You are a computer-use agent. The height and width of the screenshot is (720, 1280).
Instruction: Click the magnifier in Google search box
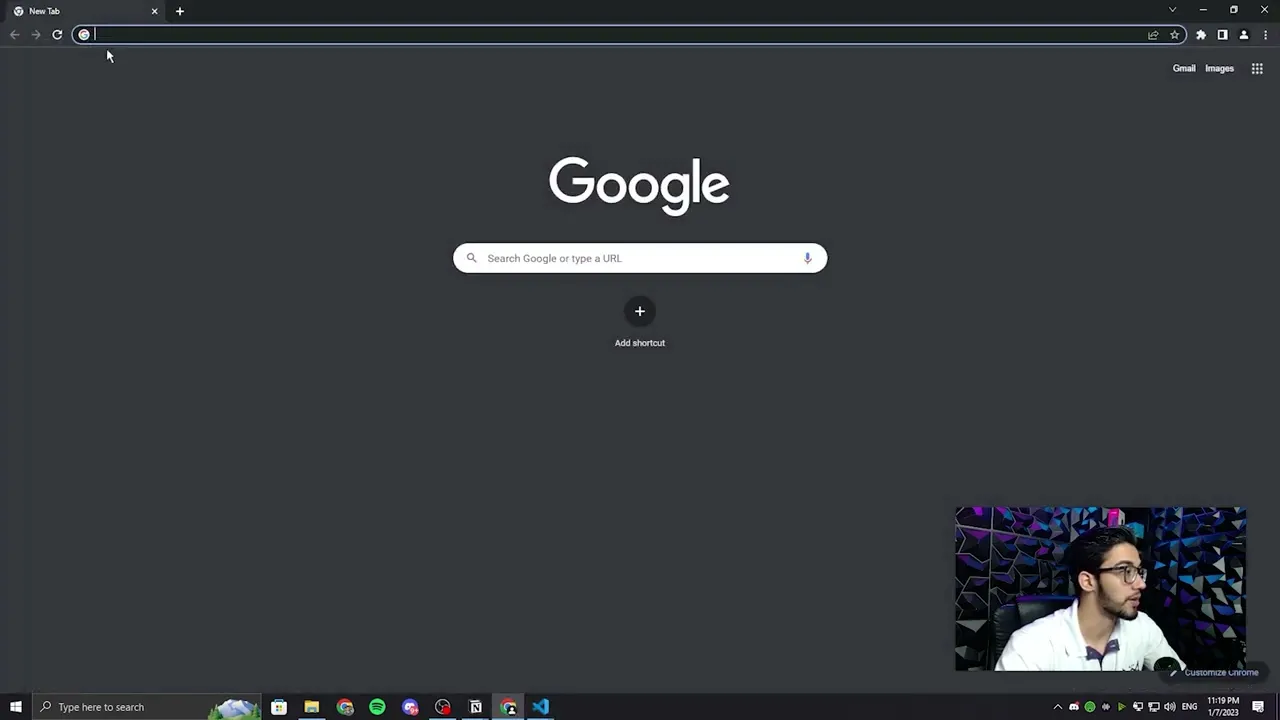pyautogui.click(x=472, y=258)
